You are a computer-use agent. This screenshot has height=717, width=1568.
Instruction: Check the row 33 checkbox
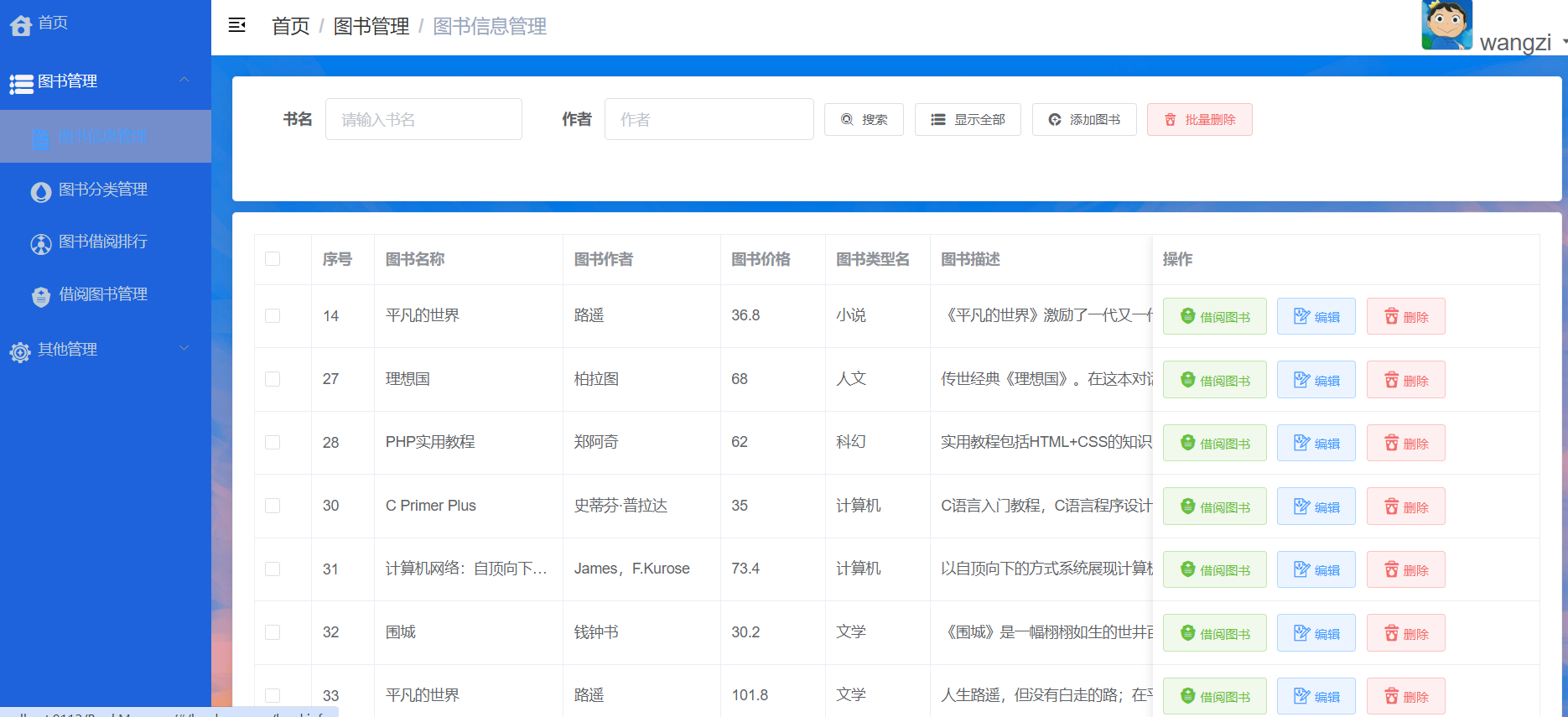(x=273, y=695)
